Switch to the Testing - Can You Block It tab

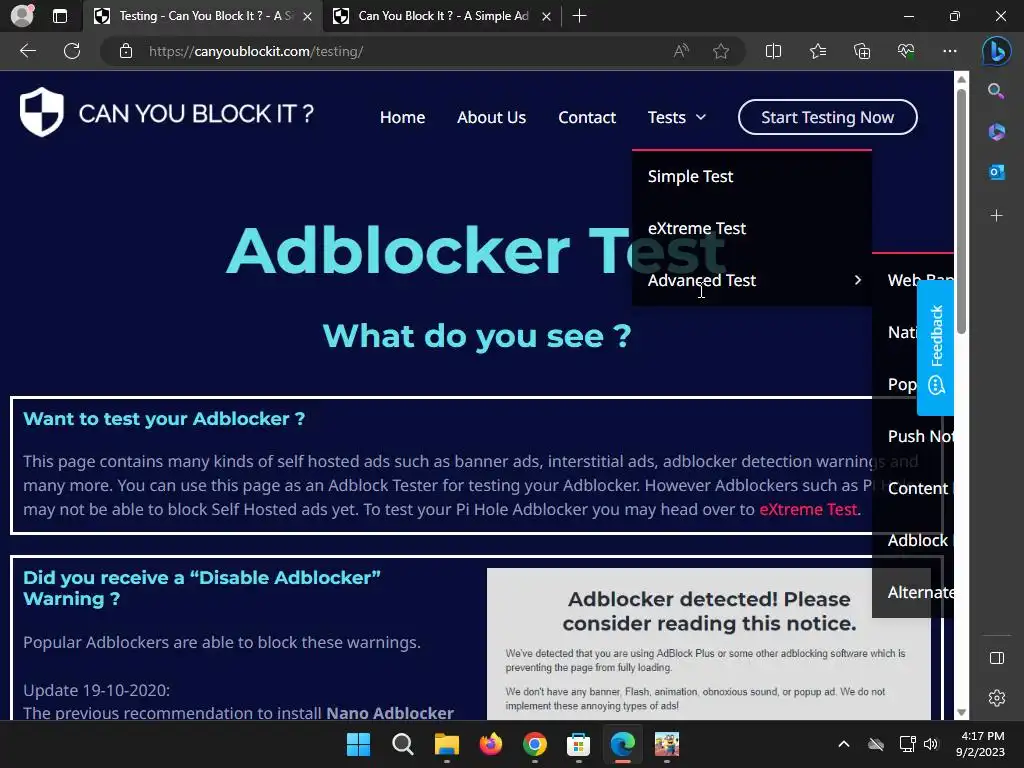tap(203, 16)
